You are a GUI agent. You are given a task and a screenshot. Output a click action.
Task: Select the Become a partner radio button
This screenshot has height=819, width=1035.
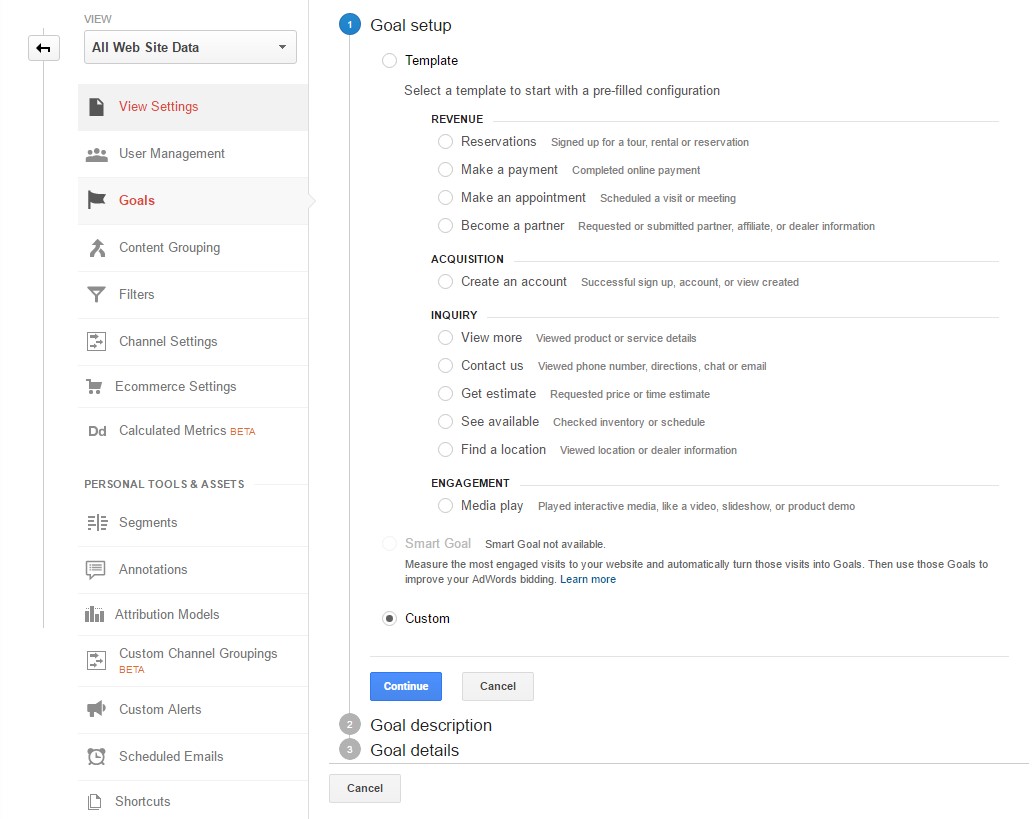pos(446,226)
